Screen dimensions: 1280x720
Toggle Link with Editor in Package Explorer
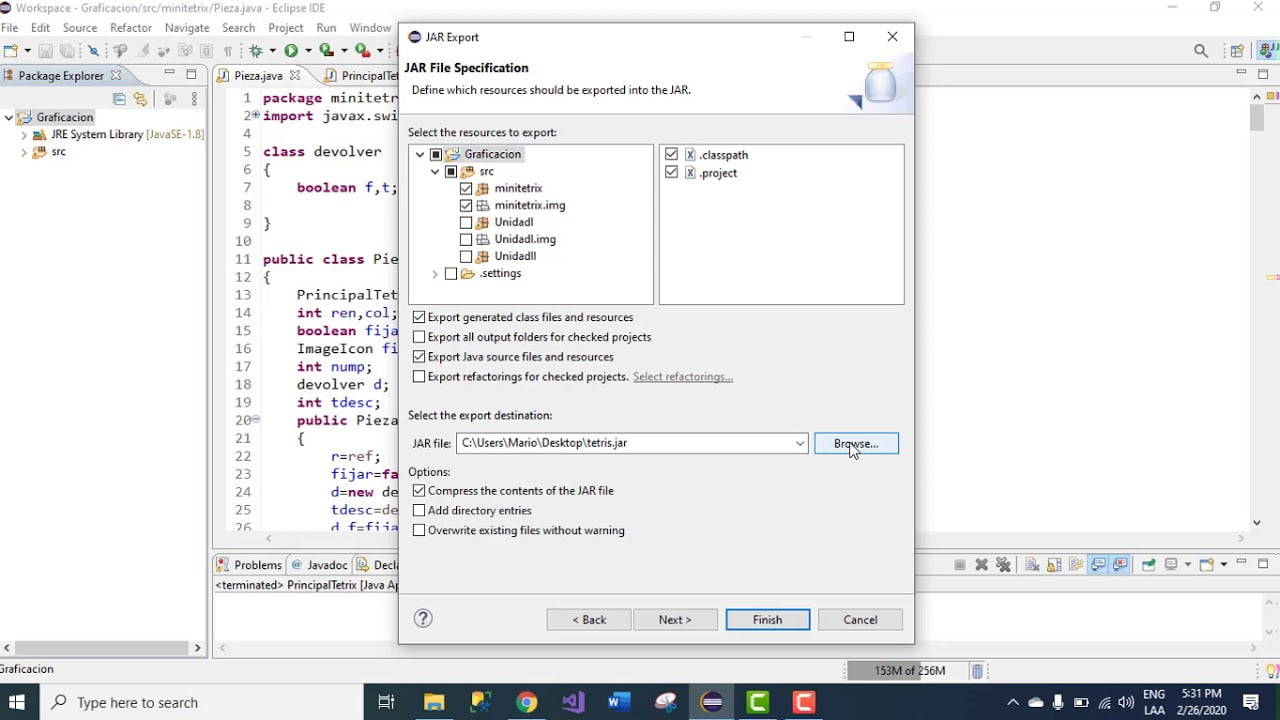click(140, 99)
